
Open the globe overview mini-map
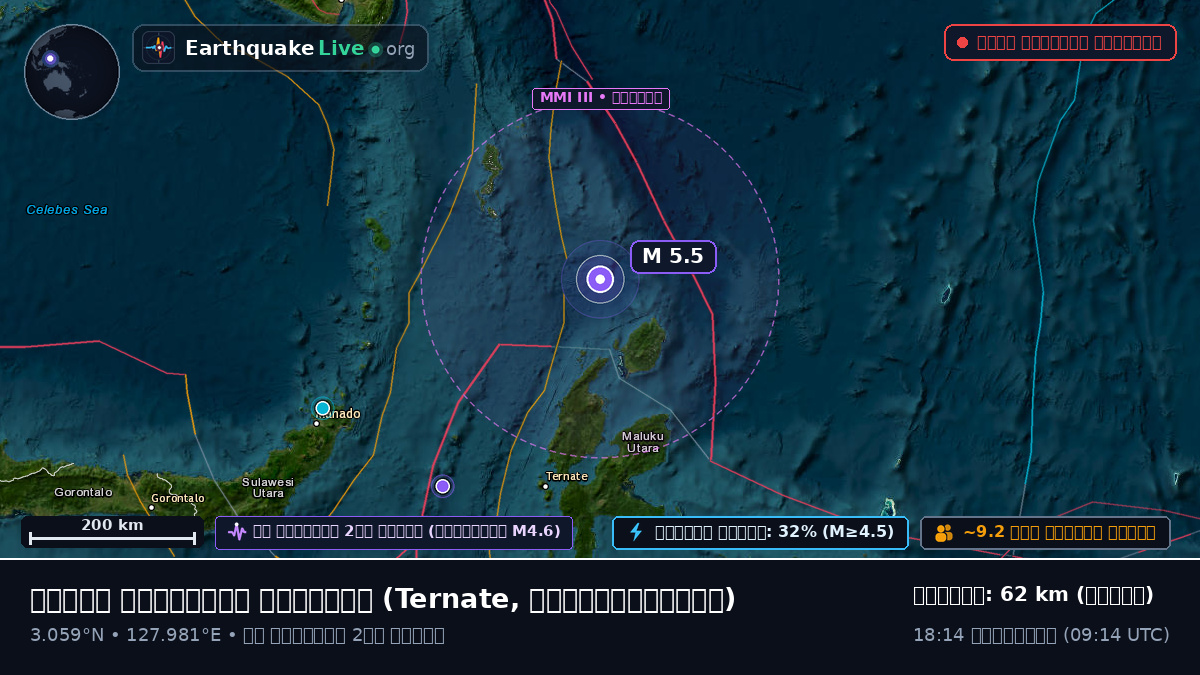click(72, 72)
